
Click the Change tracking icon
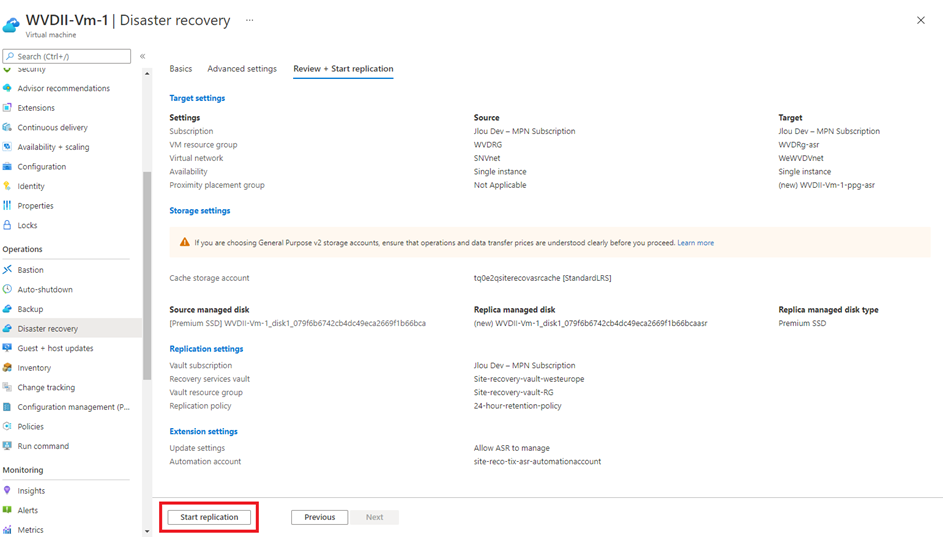[7, 387]
